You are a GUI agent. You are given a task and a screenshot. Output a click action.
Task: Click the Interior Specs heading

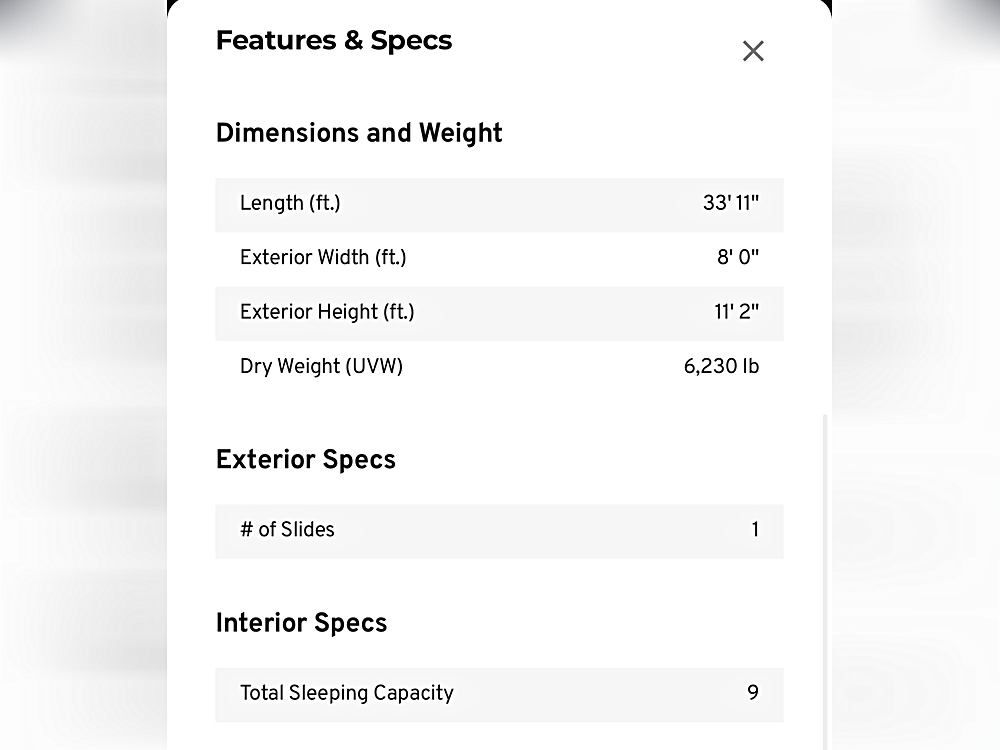(x=301, y=623)
